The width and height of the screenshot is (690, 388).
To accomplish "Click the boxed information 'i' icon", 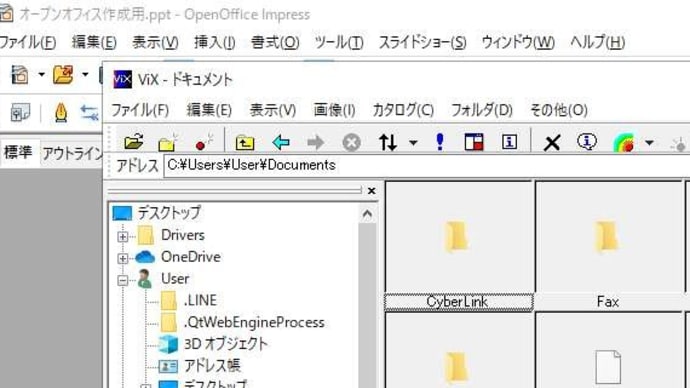I will (509, 142).
